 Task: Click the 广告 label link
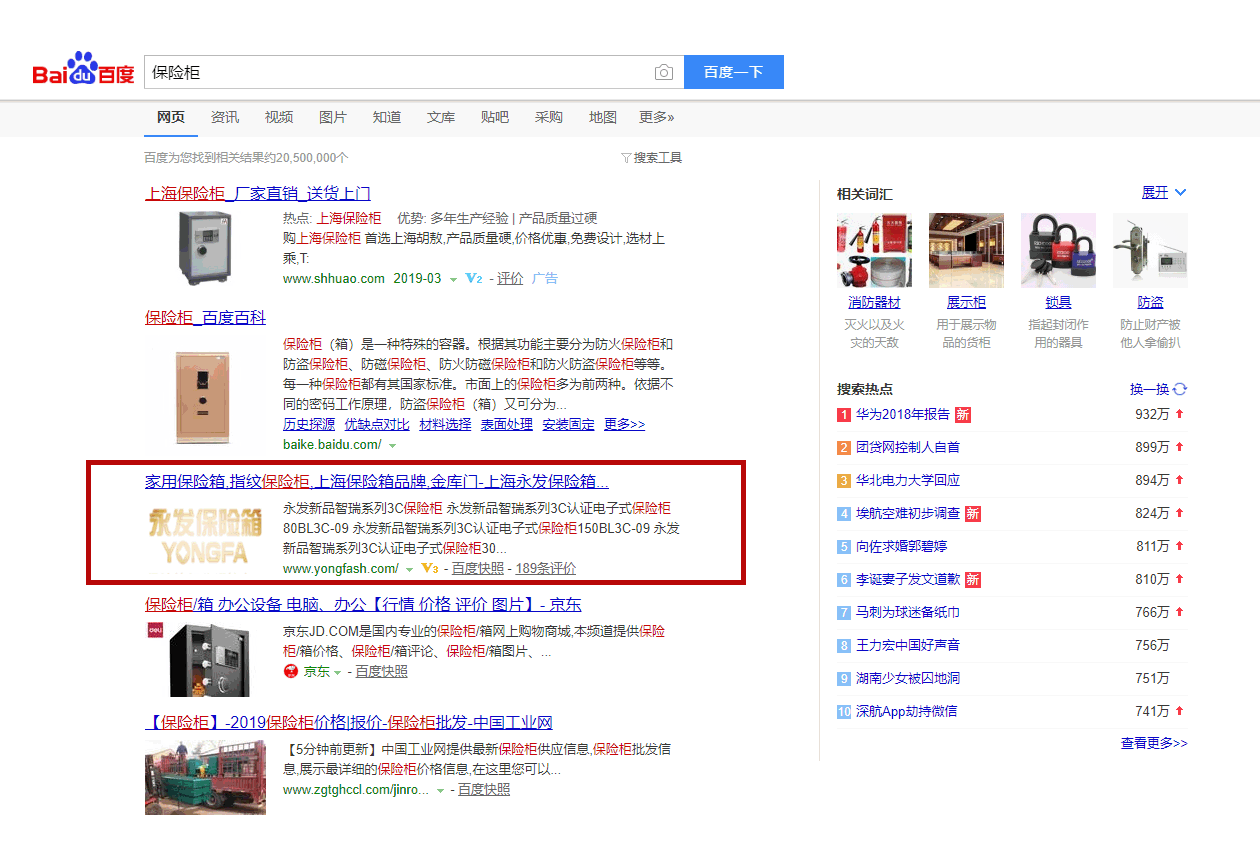click(x=545, y=278)
